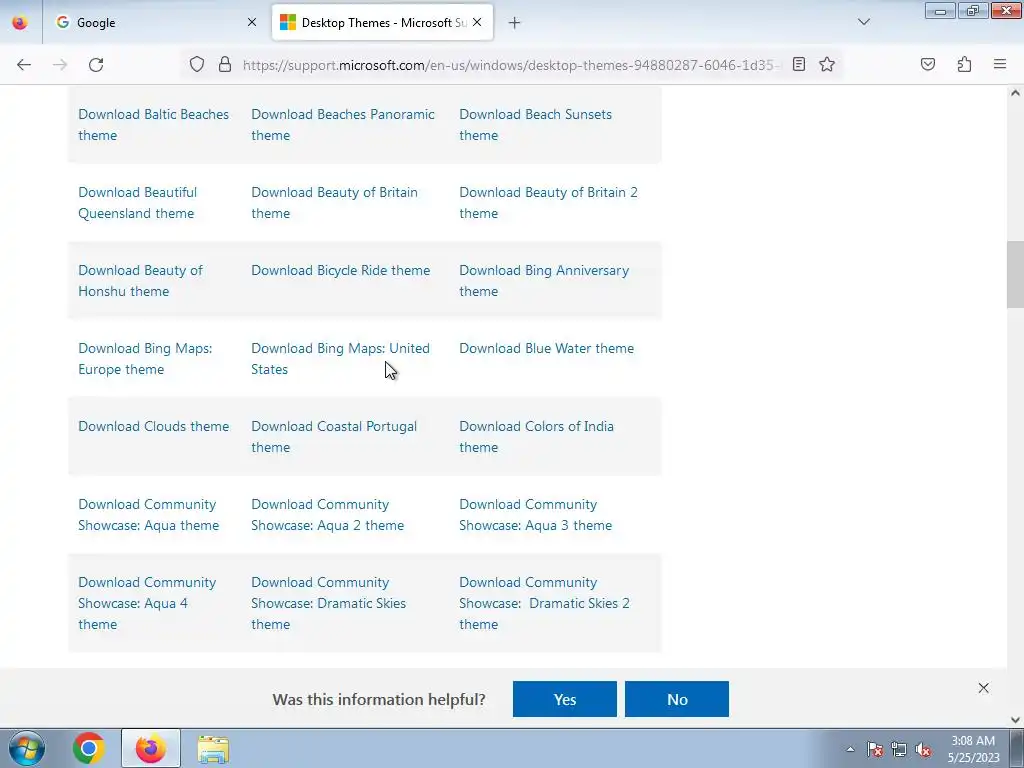Open the Windows Start menu
The height and width of the screenshot is (768, 1024).
click(x=26, y=748)
